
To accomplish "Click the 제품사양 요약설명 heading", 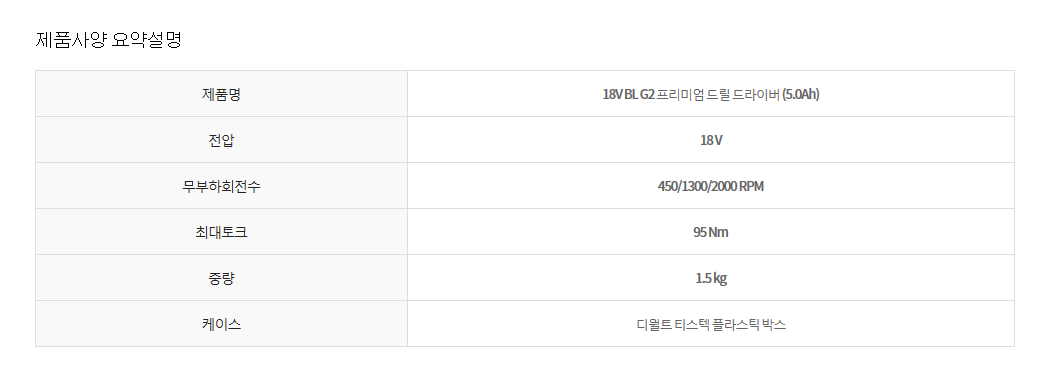I will pyautogui.click(x=108, y=40).
